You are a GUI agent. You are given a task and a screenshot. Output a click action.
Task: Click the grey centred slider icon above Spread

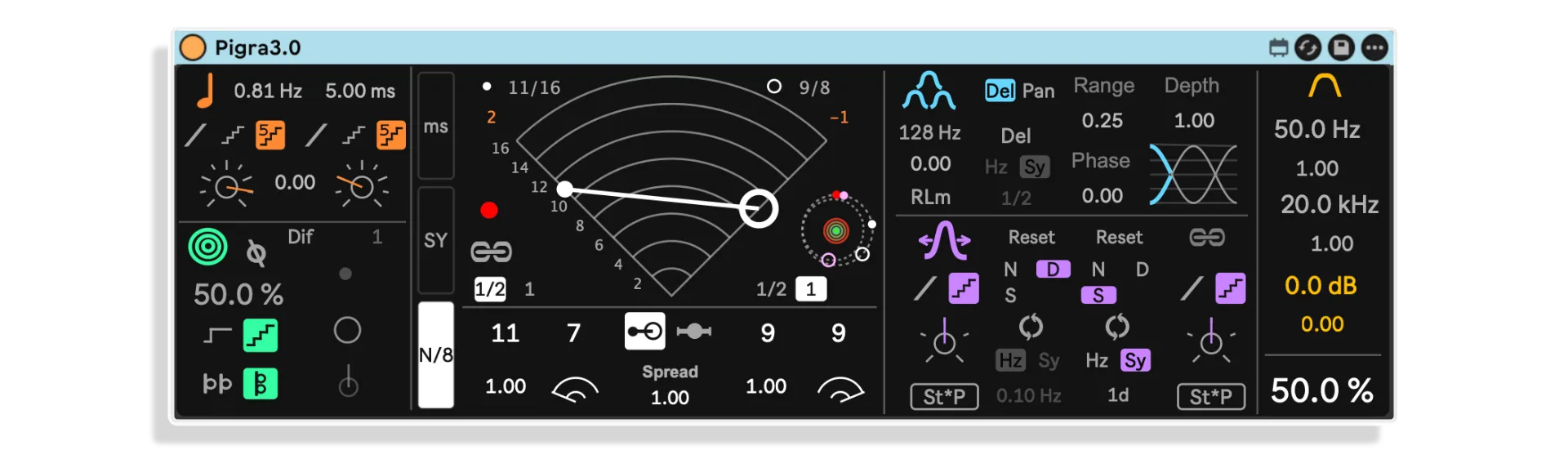694,331
